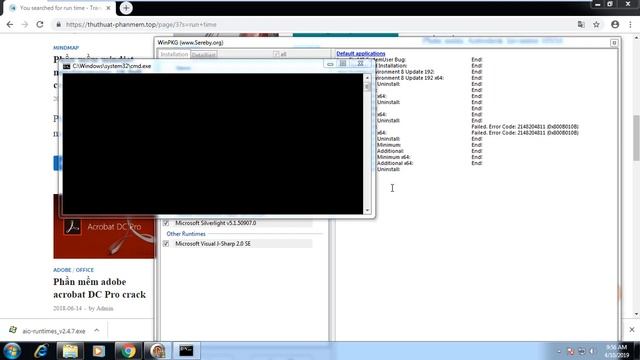The image size is (640, 360).
Task: Open Windows Explorer folder on taskbar
Action: 70,351
